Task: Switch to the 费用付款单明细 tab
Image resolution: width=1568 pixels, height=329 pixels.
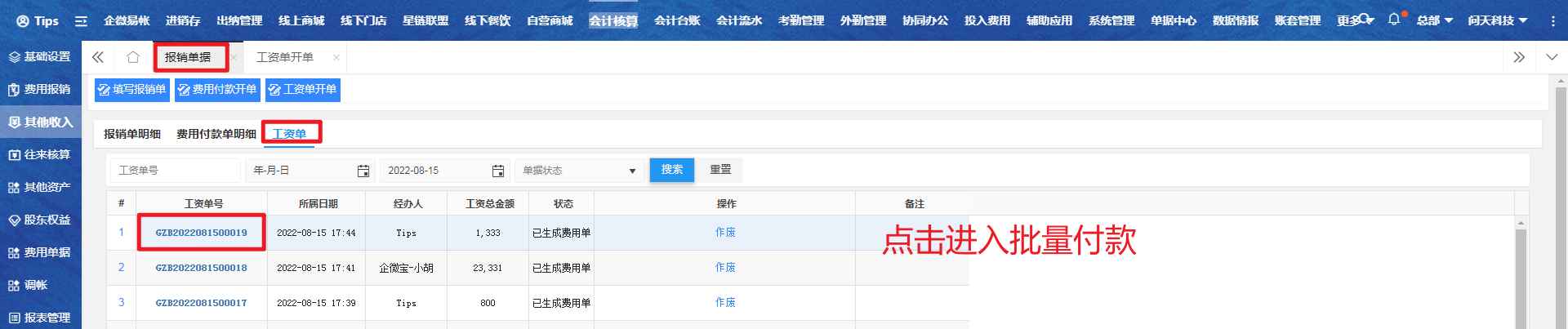Action: tap(216, 134)
